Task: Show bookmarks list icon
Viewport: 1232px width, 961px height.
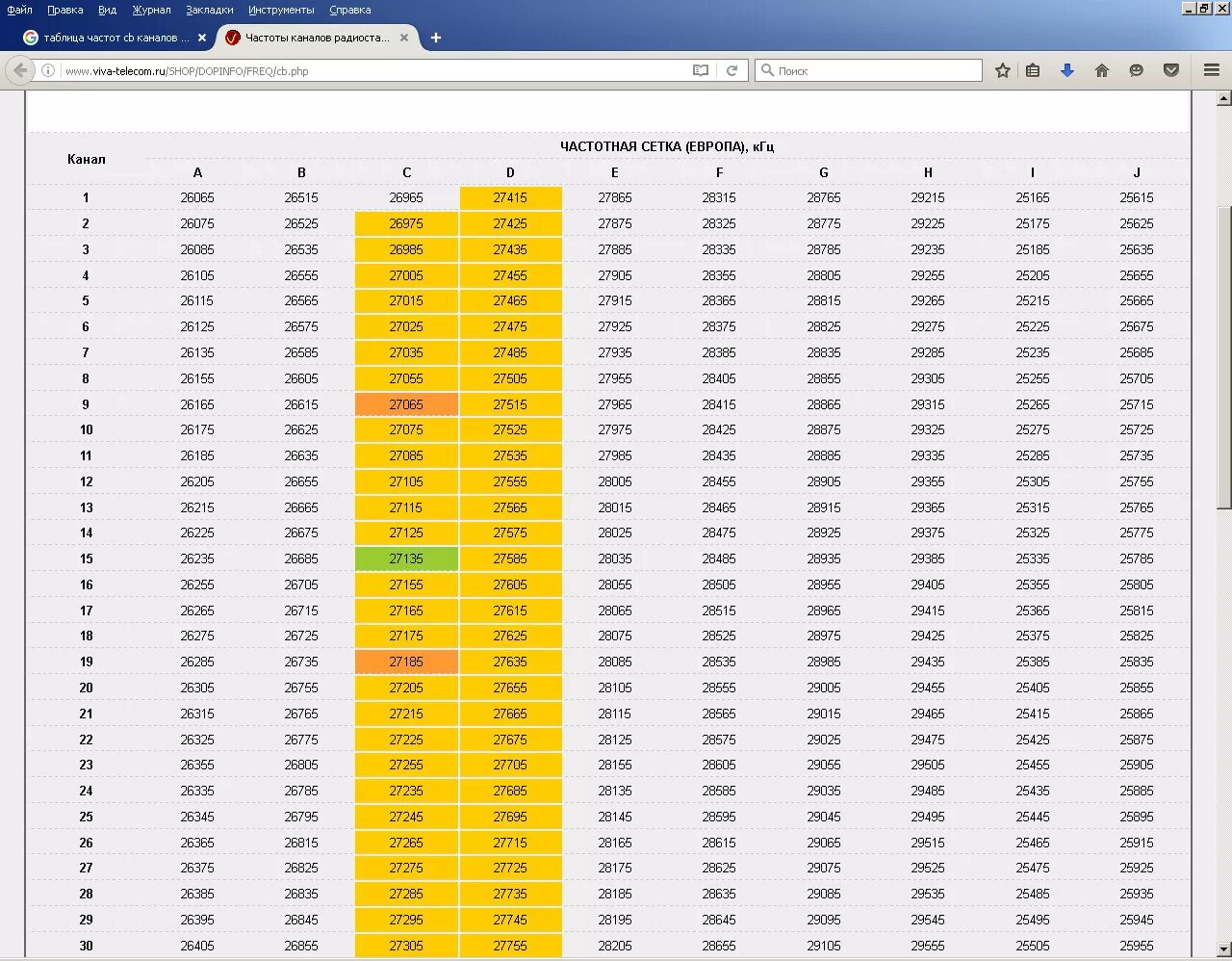Action: 1033,70
